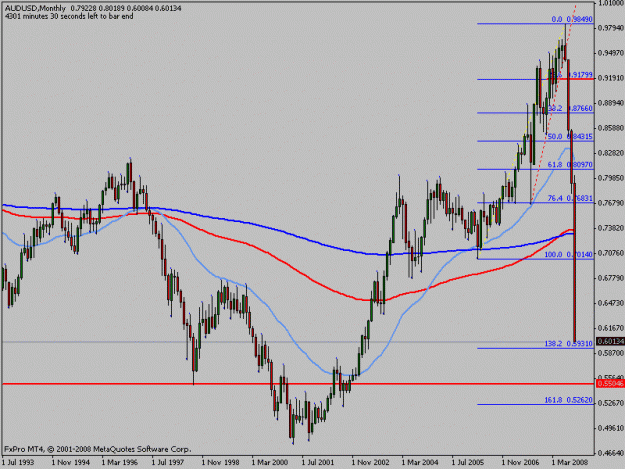Select the Fibonacci 50.0 level label 0.84315

pos(570,136)
